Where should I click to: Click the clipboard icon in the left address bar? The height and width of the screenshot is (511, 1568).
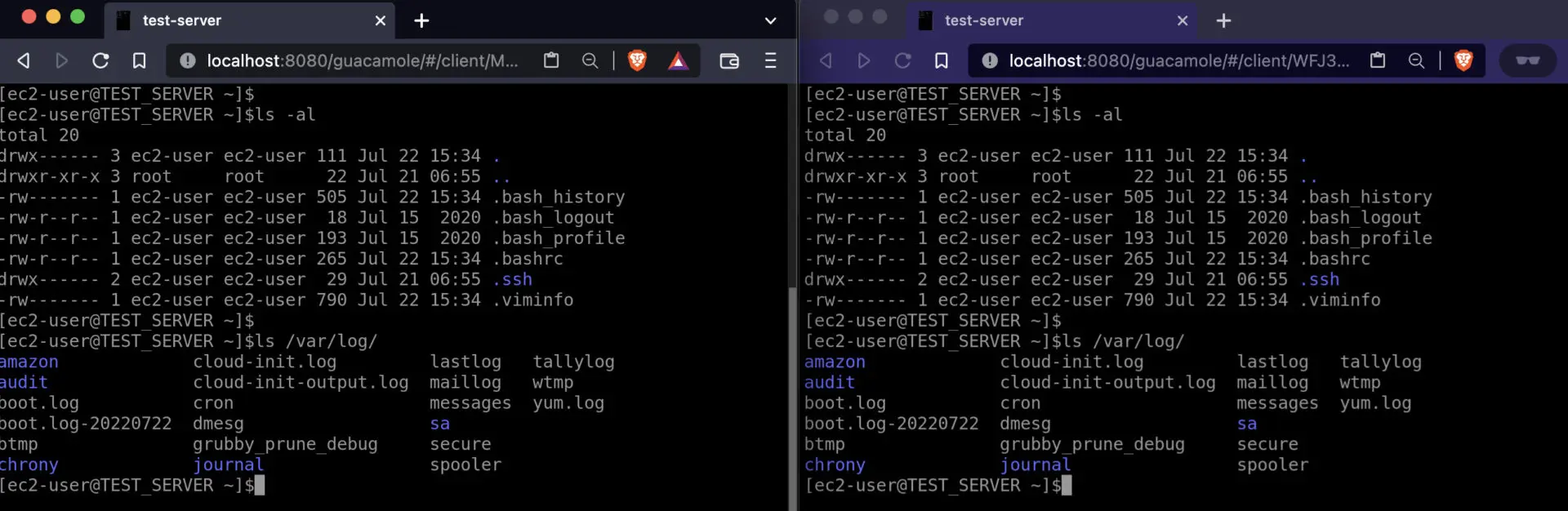(x=551, y=60)
